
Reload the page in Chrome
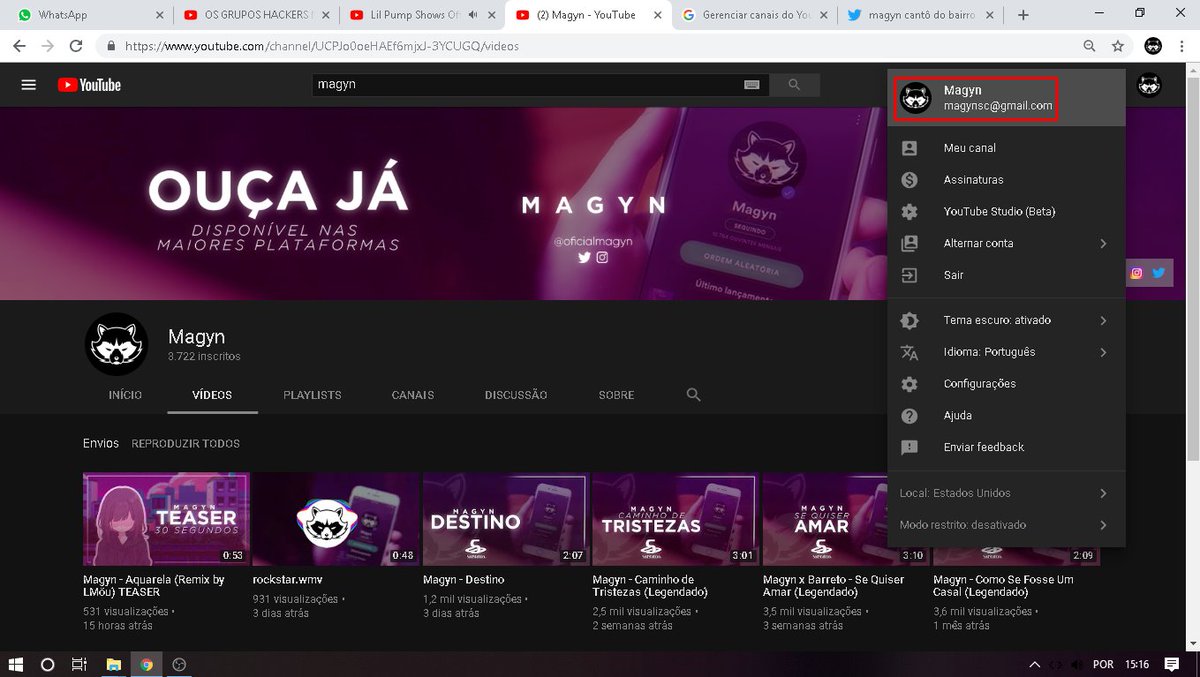coord(76,46)
